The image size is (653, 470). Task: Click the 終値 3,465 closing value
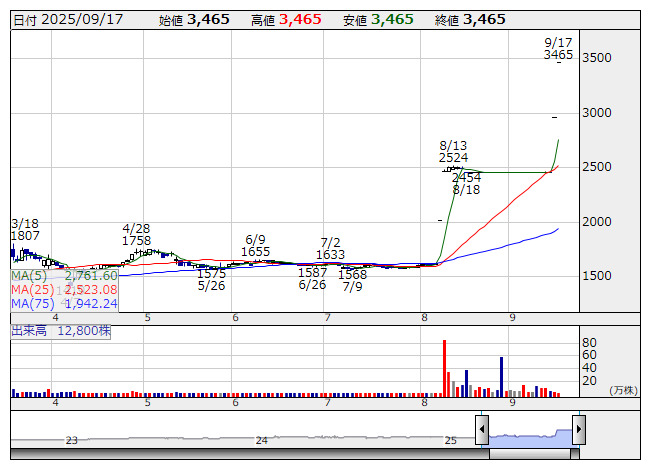point(470,19)
